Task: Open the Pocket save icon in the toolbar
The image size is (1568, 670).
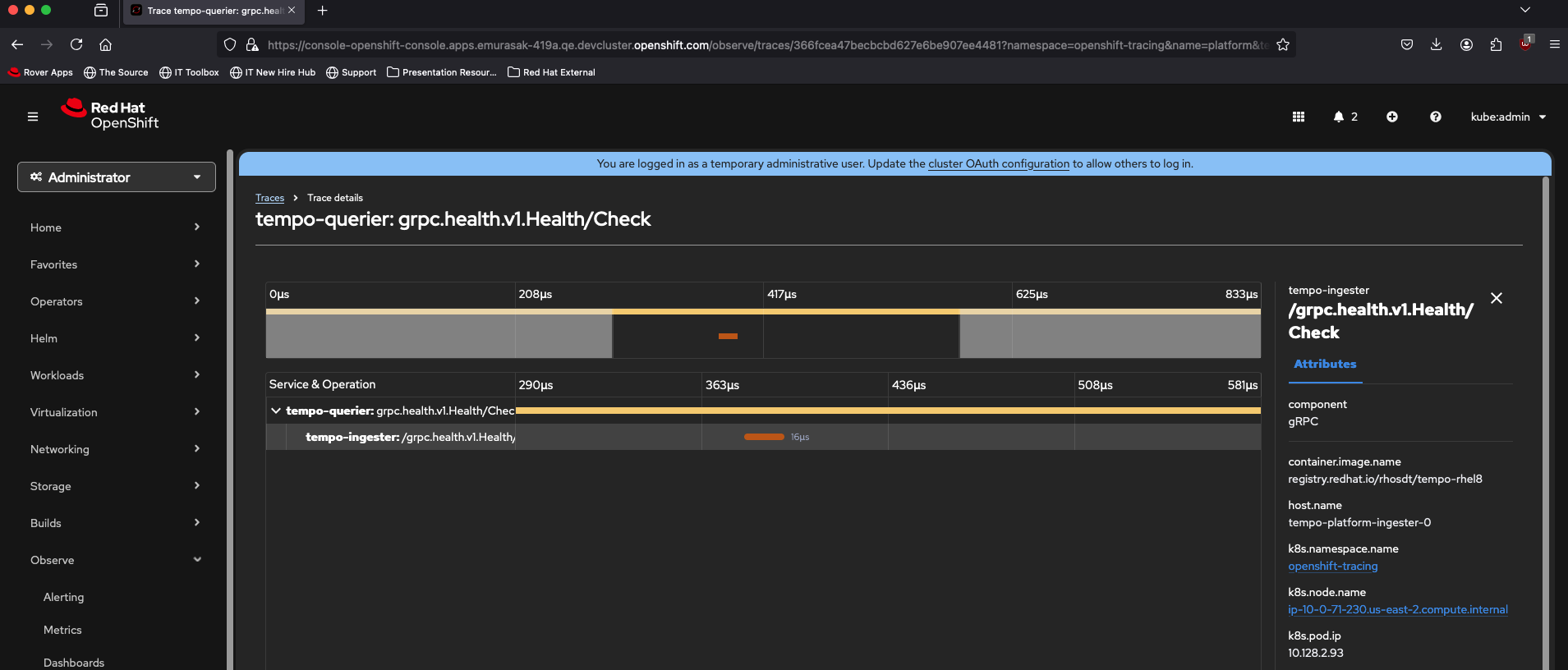Action: [x=1407, y=44]
